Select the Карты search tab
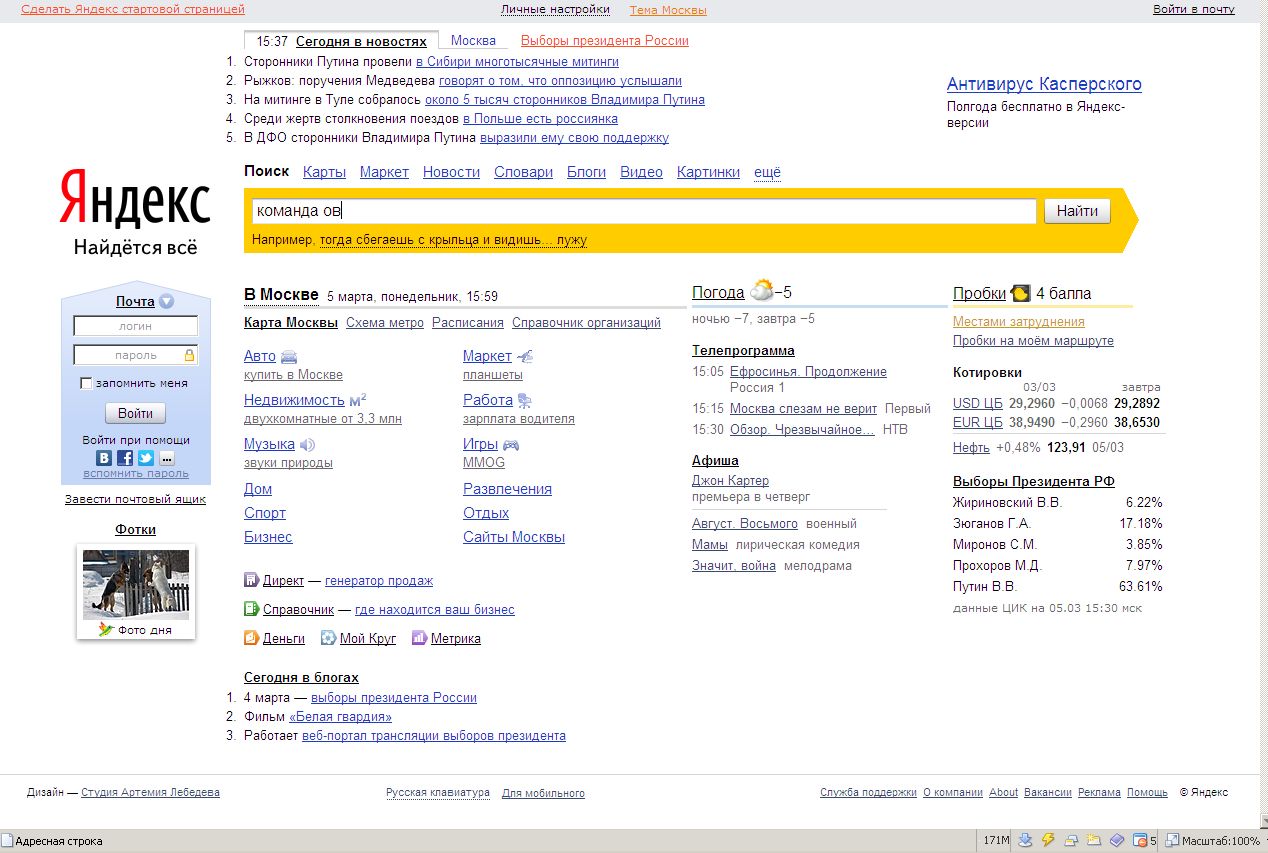 (324, 172)
